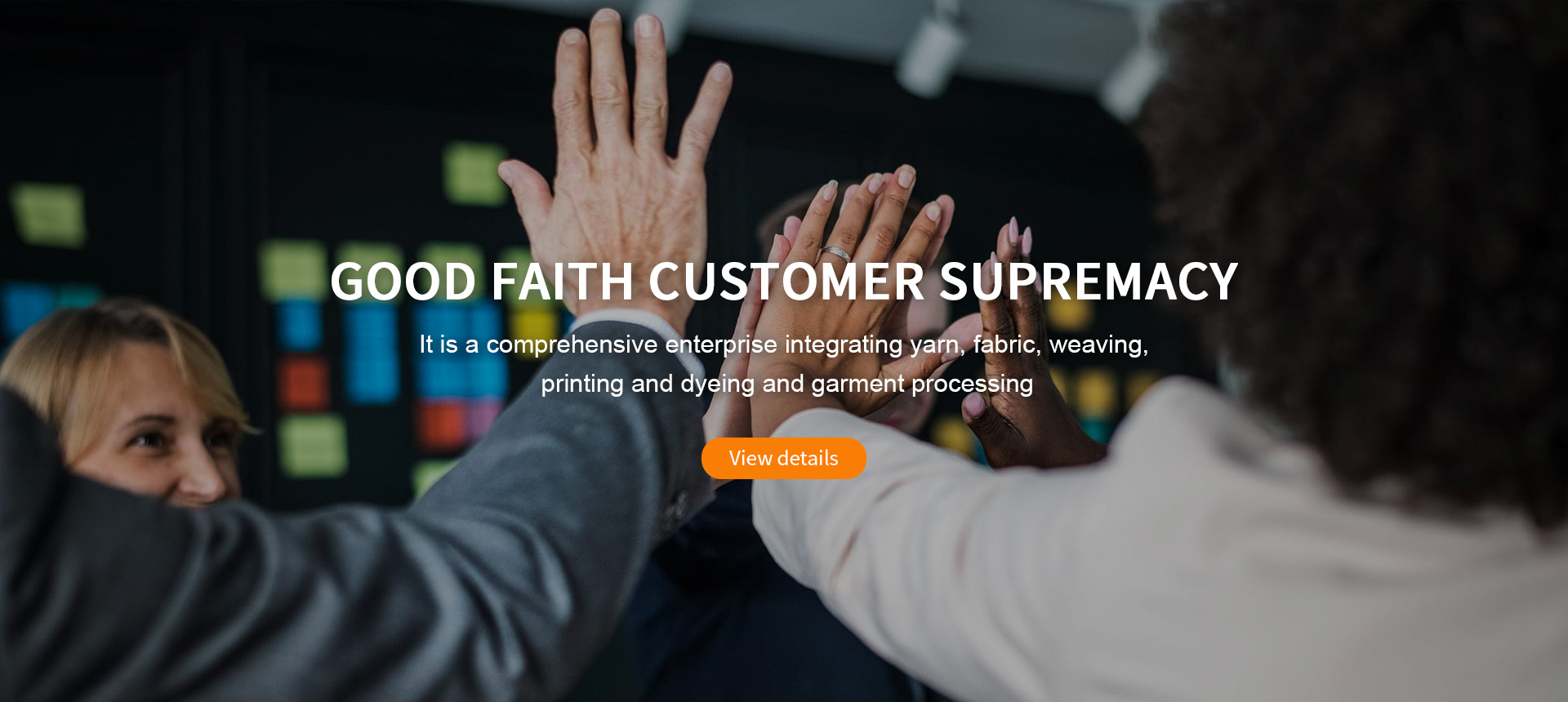This screenshot has height=702, width=1568.
Task: Click the 'It is a comprehensive enterprise' subtitle line
Action: click(784, 344)
